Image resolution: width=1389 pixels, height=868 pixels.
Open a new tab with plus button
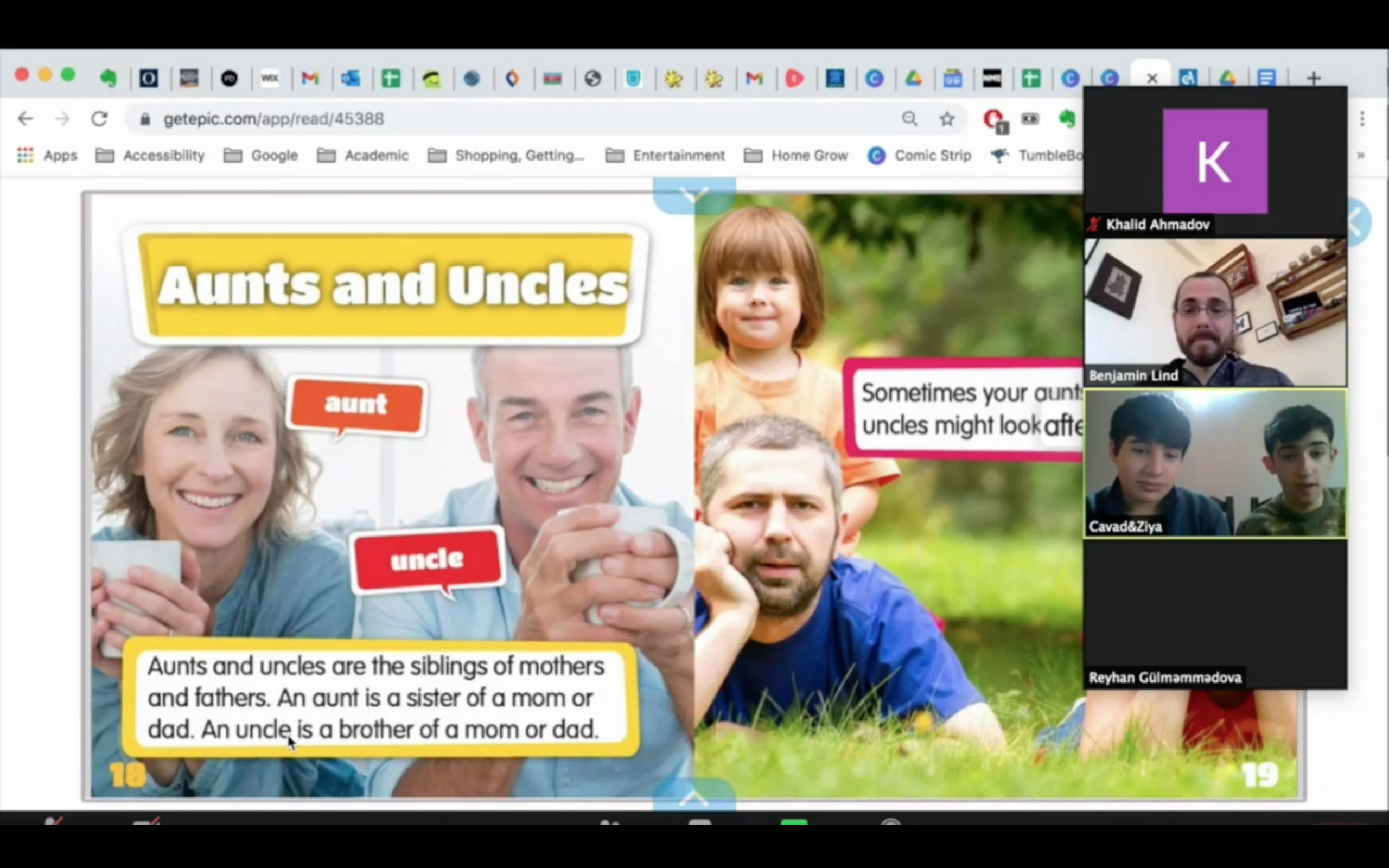[1314, 78]
